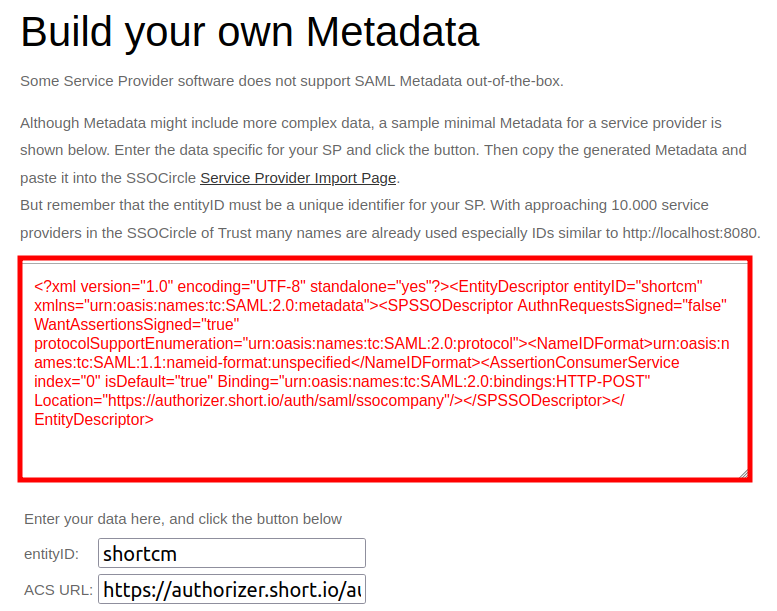This screenshot has height=611, width=777.
Task: Focus the entityID input field
Action: tap(232, 553)
